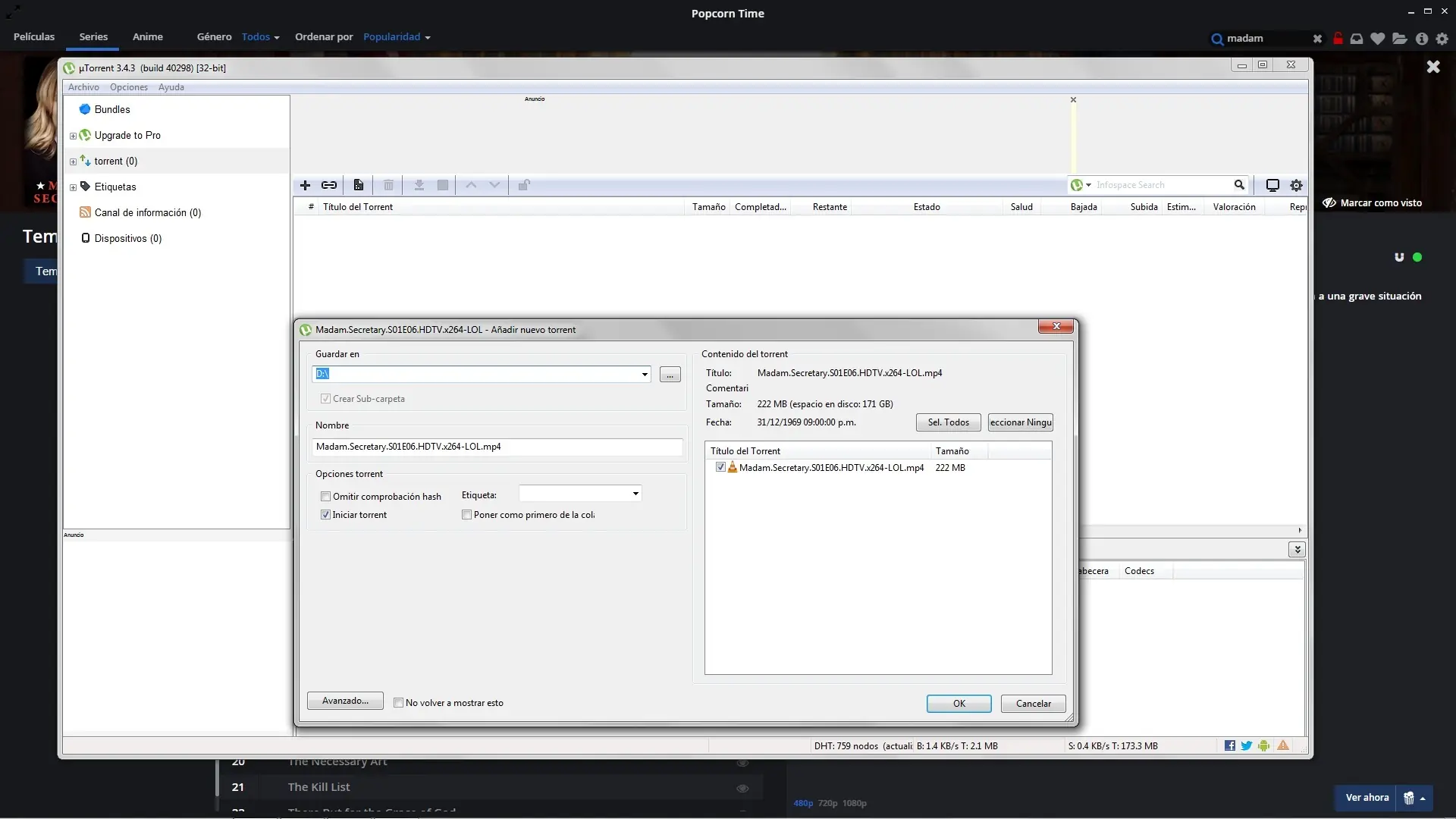Image resolution: width=1456 pixels, height=819 pixels.
Task: Click the red VPN lock icon in Popcorn Time
Action: click(x=1338, y=38)
